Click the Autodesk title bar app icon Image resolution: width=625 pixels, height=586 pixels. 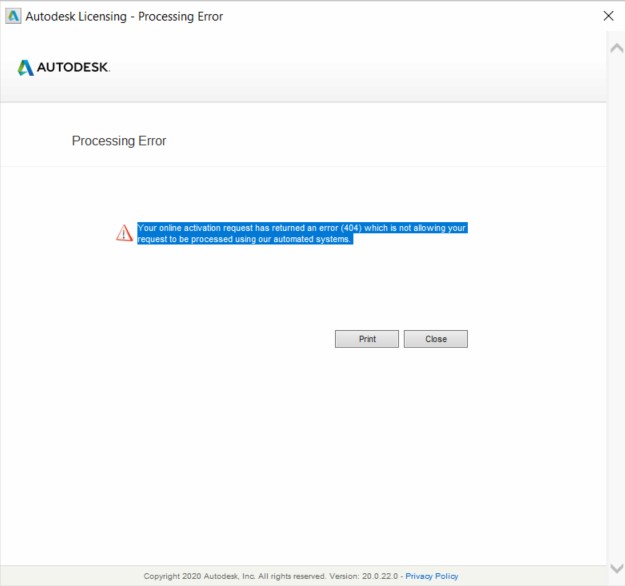point(13,16)
